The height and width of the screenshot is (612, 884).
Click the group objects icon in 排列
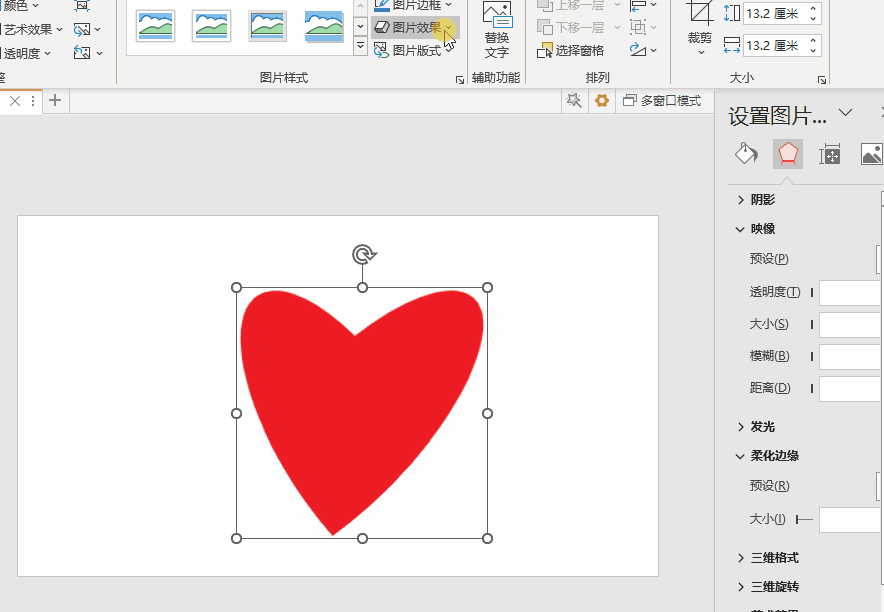pyautogui.click(x=638, y=27)
